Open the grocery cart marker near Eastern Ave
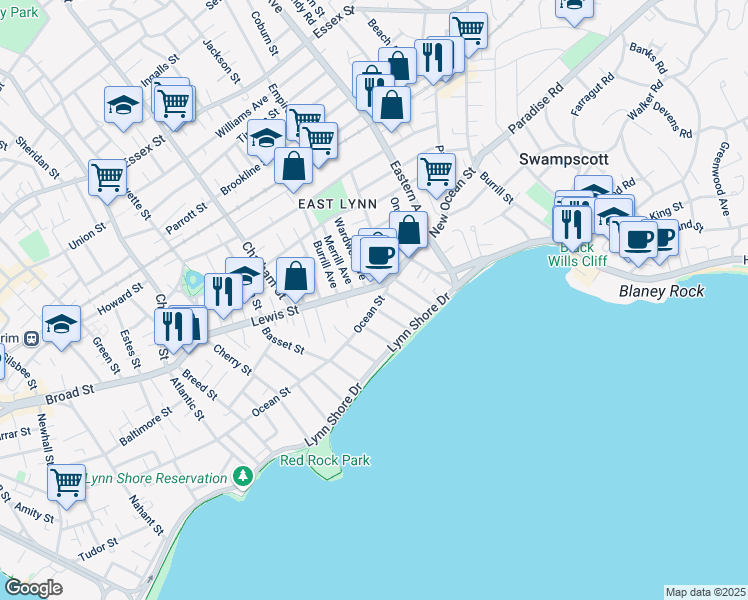This screenshot has height=600, width=748. point(436,173)
